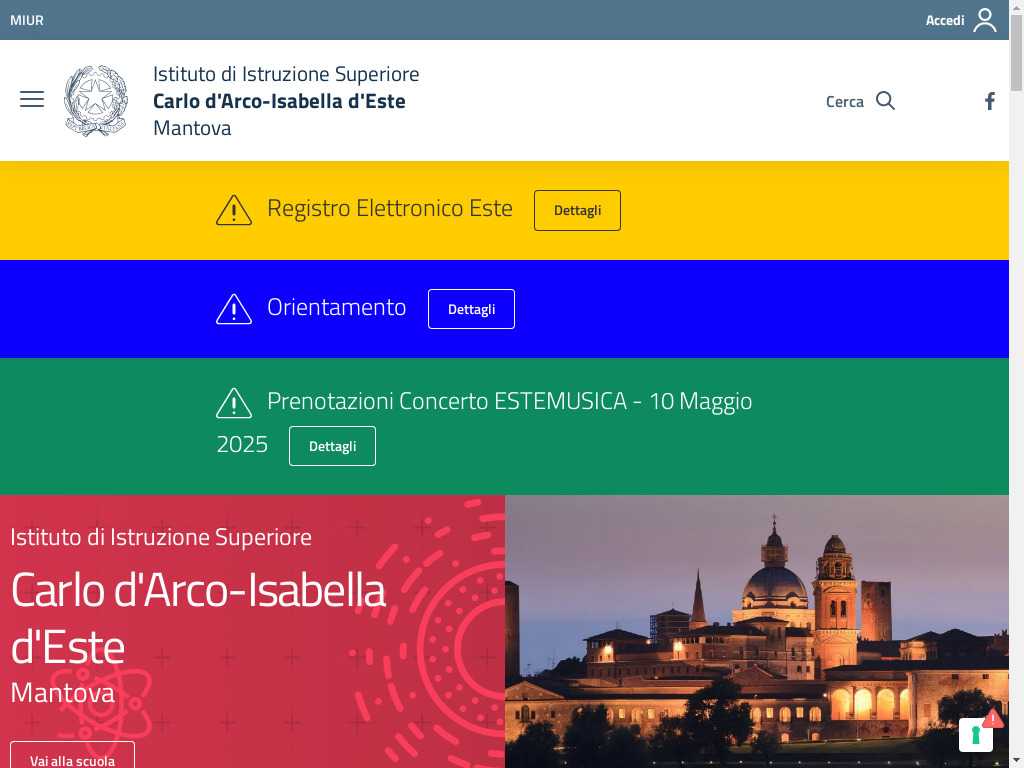
Task: Open Dettagli for Prenotazioni Concerto ESTEMUSICA
Action: tap(332, 446)
